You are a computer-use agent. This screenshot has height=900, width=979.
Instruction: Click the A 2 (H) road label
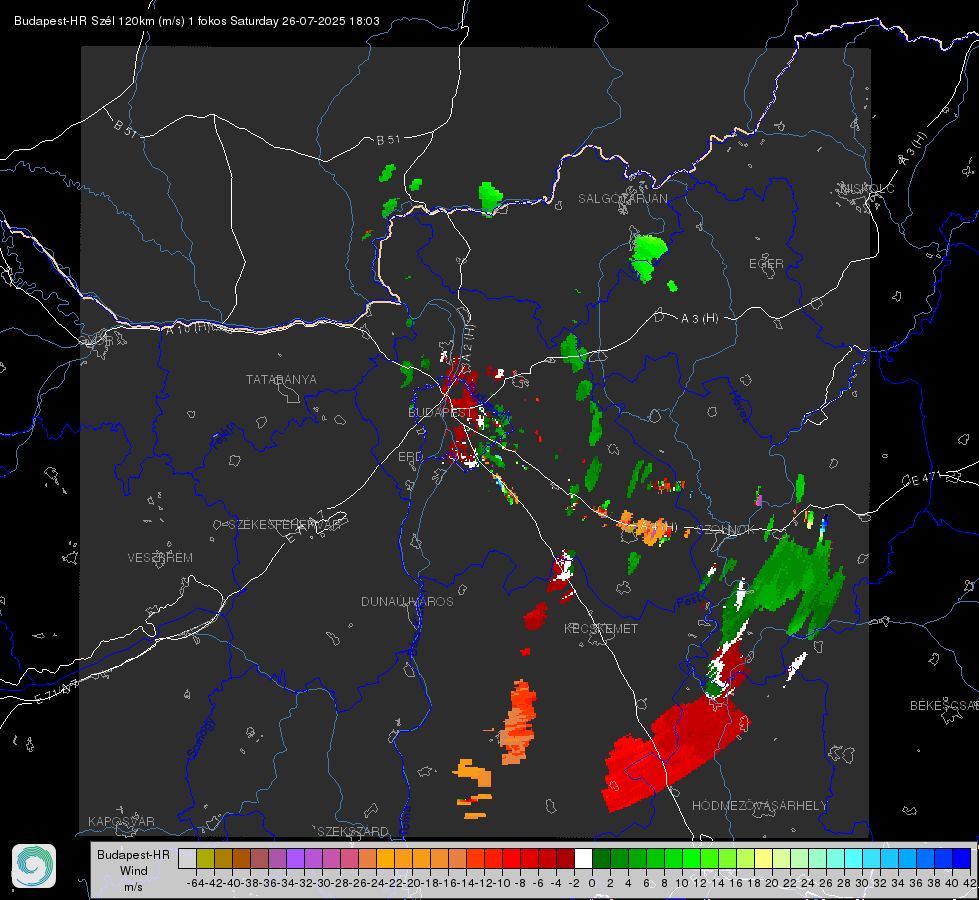(x=468, y=341)
